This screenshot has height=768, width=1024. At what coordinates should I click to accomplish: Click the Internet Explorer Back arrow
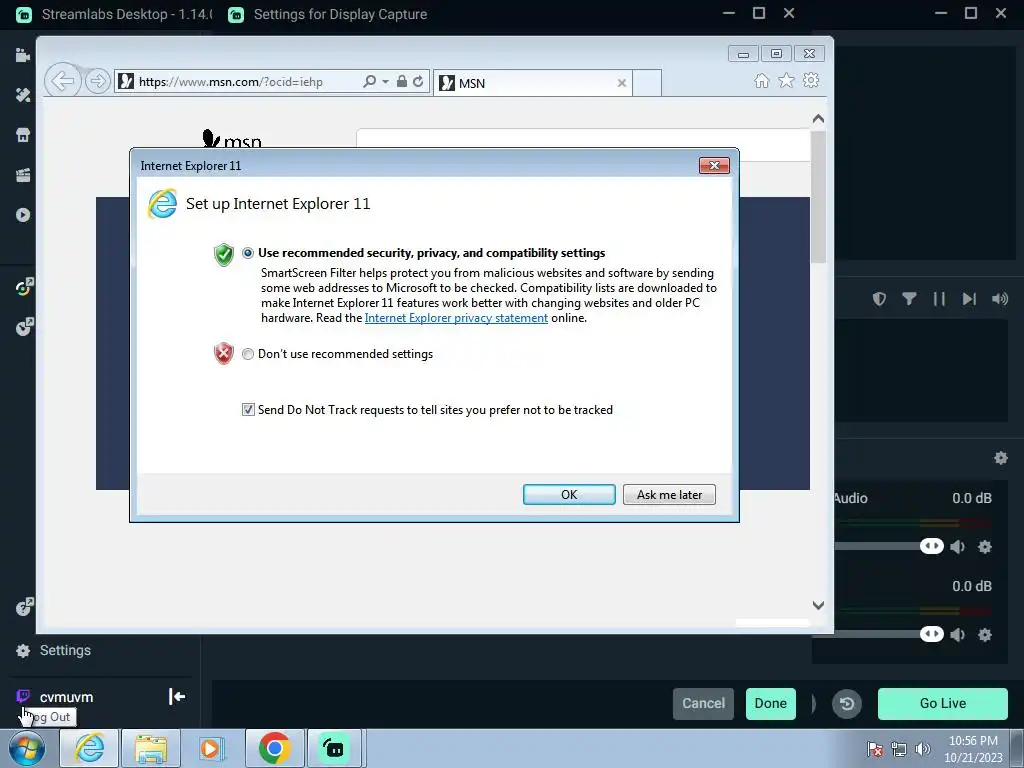coord(63,81)
